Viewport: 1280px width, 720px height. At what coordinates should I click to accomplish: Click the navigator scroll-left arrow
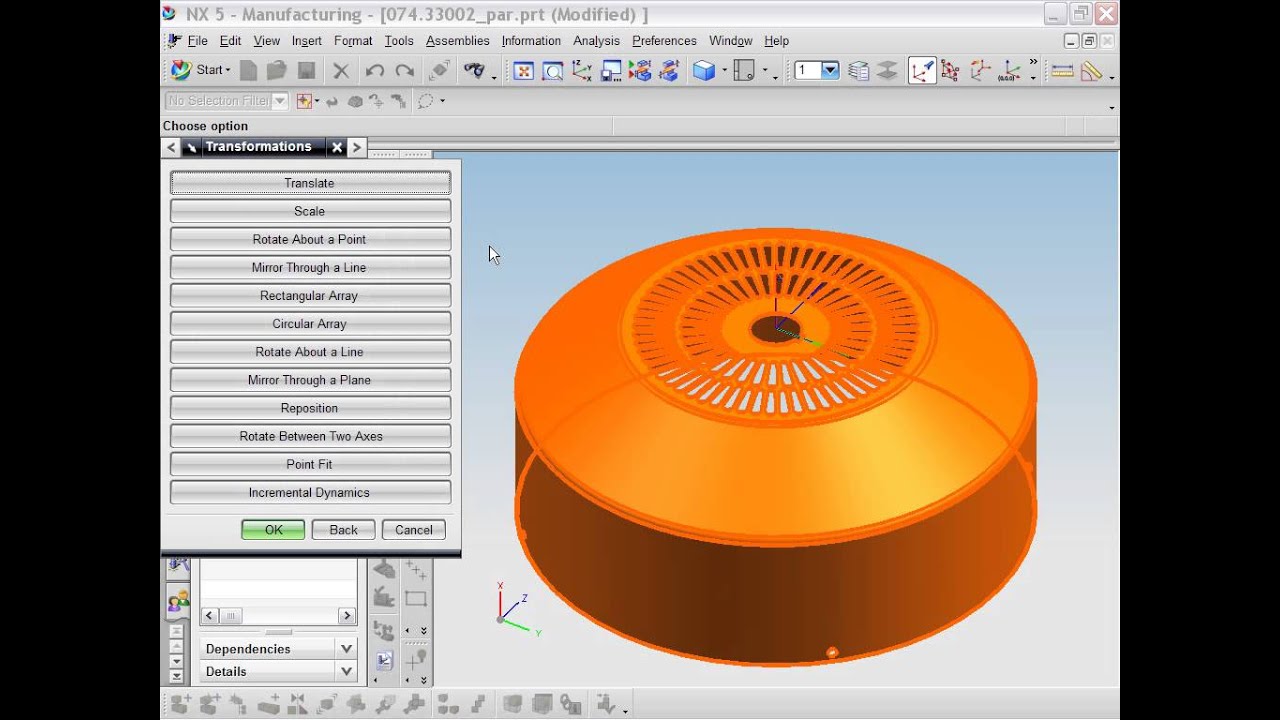[x=210, y=616]
